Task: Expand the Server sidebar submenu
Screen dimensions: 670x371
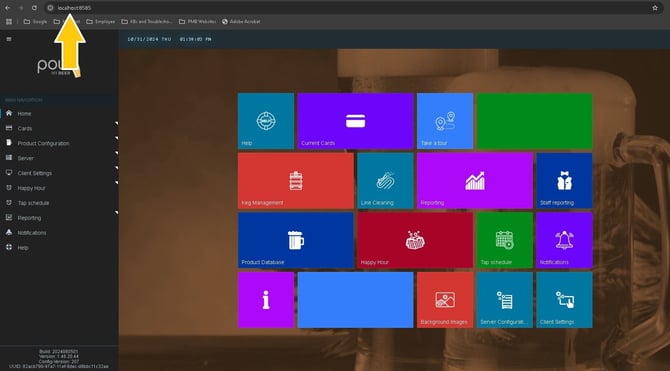Action: pos(59,158)
